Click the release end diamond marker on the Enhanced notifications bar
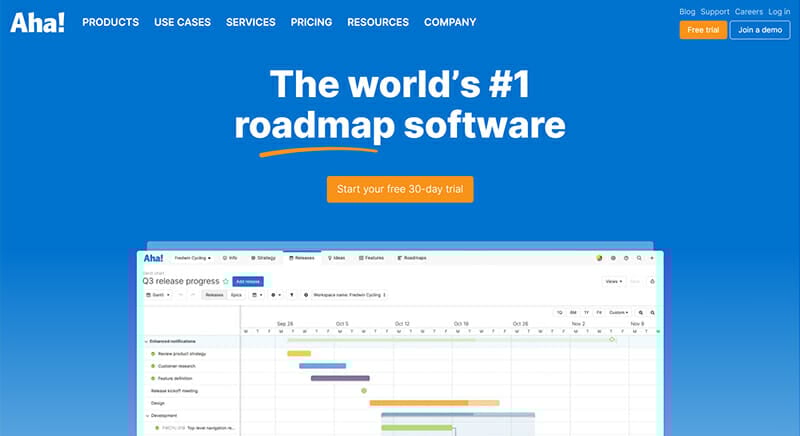The image size is (800, 436). click(612, 339)
